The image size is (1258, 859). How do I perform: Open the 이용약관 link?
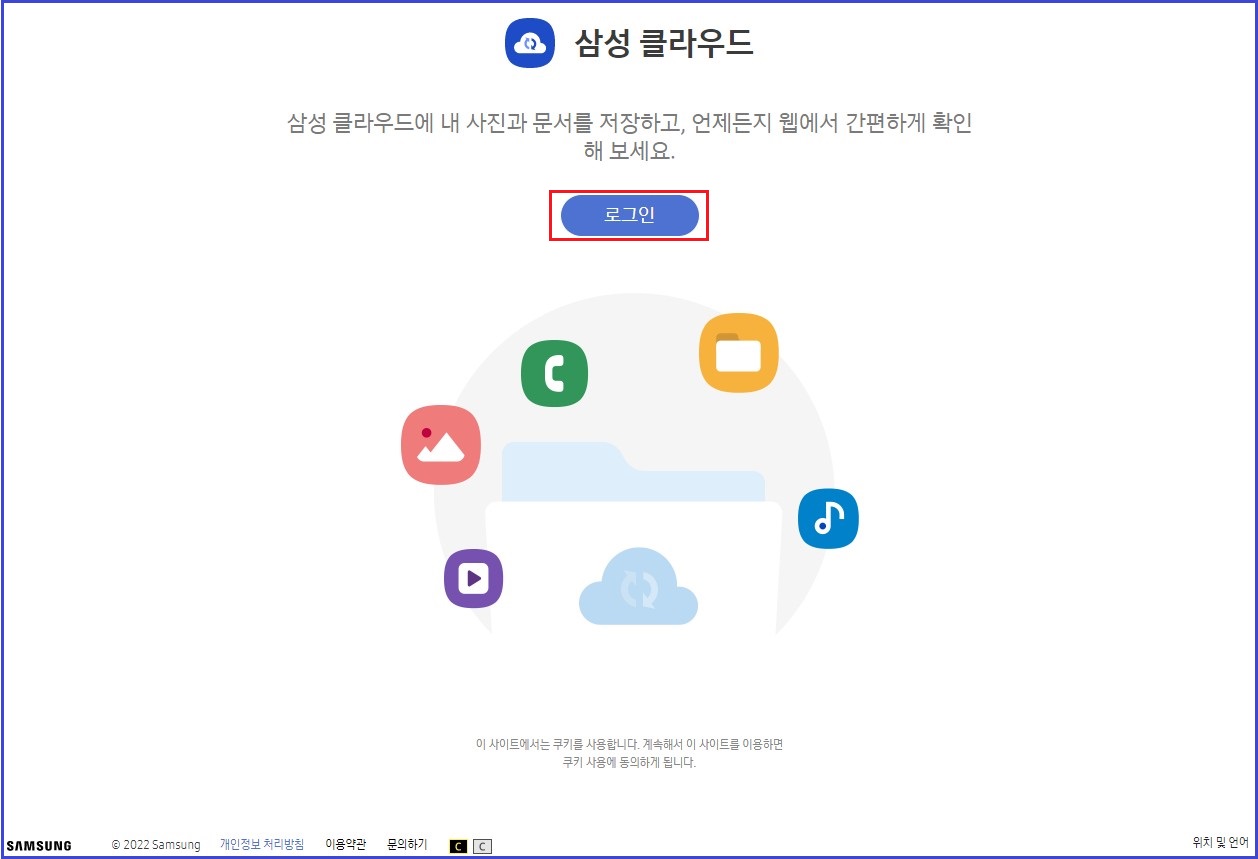pyautogui.click(x=346, y=845)
